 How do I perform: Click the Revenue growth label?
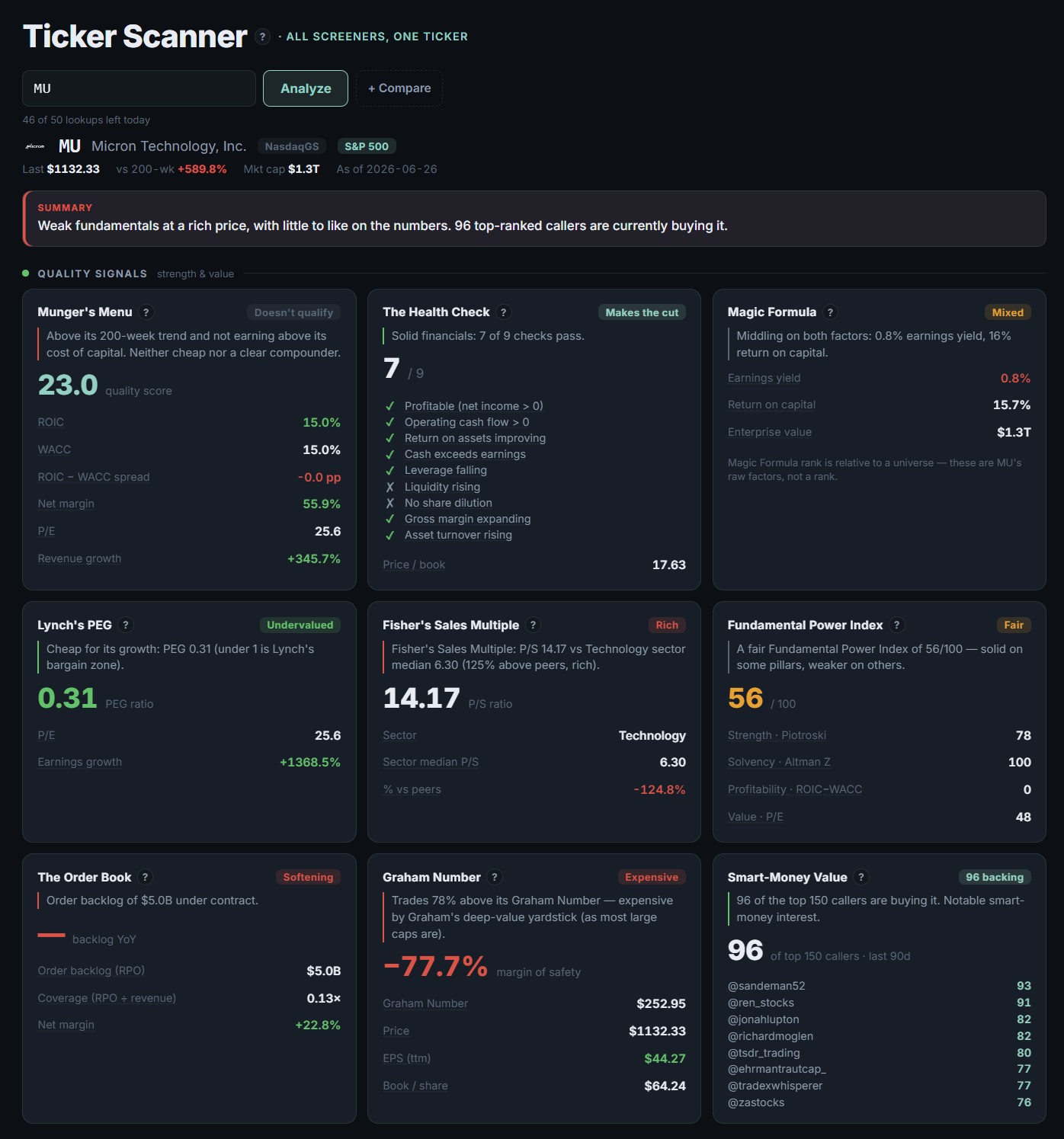tap(79, 558)
